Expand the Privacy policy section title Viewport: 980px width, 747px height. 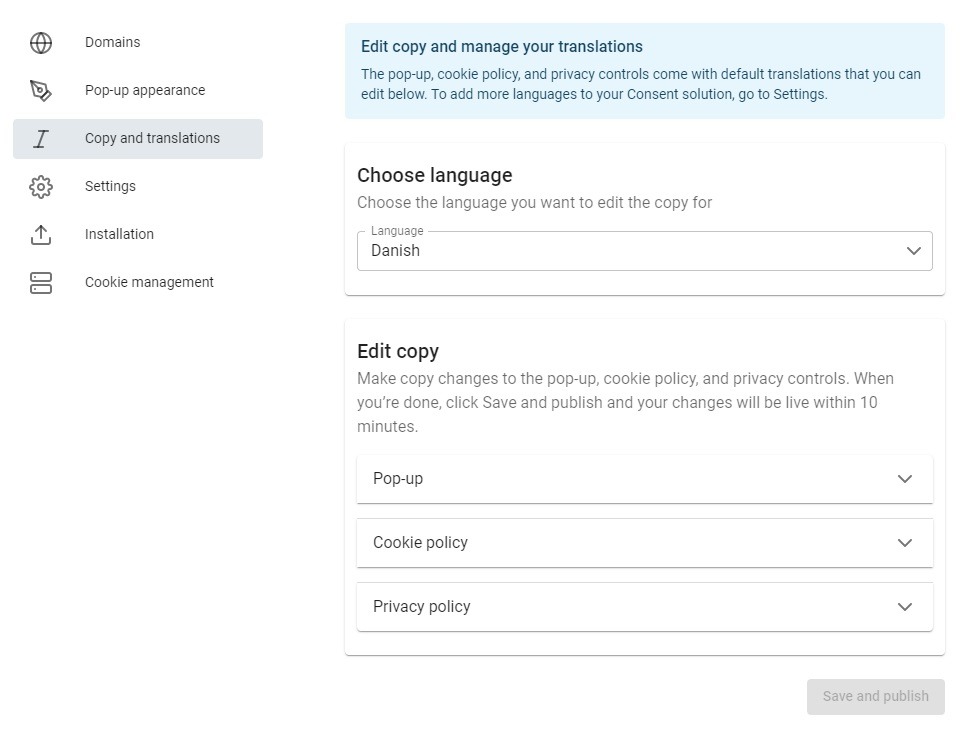(421, 607)
